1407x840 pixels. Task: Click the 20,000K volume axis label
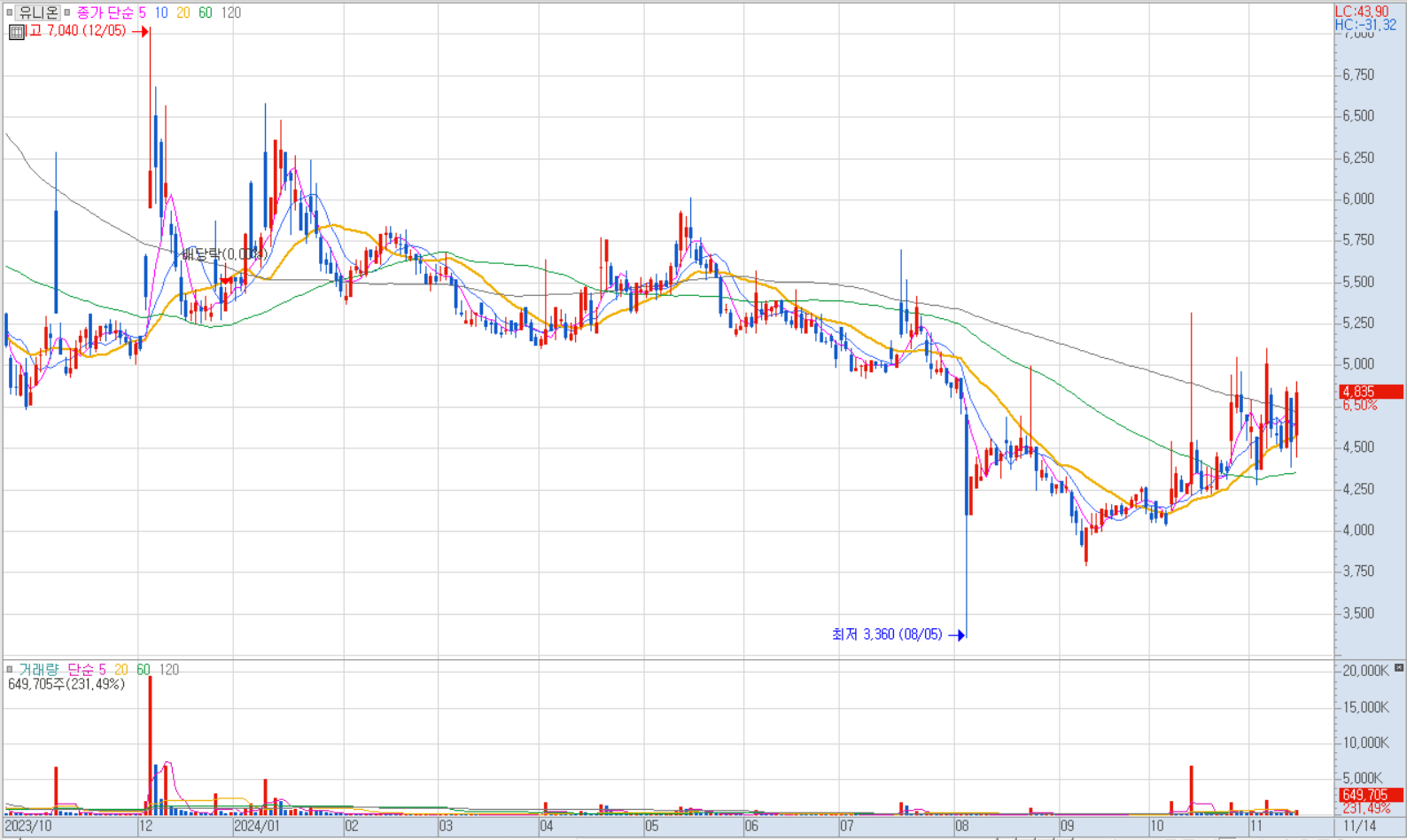[1365, 671]
